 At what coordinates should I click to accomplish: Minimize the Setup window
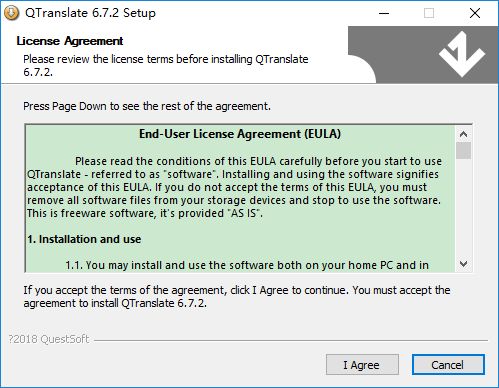pyautogui.click(x=384, y=13)
